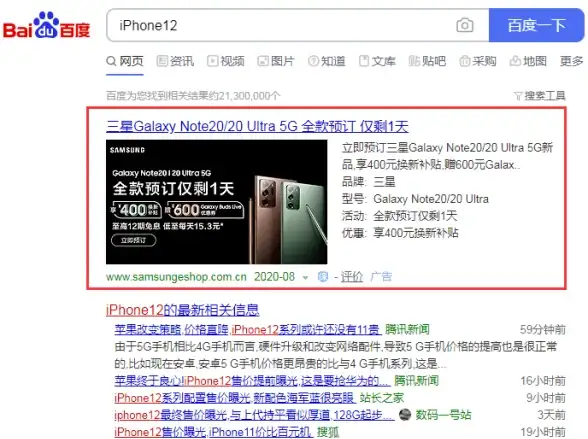The width and height of the screenshot is (588, 439).
Task: Open 搜索工具 filter options
Action: tap(540, 96)
